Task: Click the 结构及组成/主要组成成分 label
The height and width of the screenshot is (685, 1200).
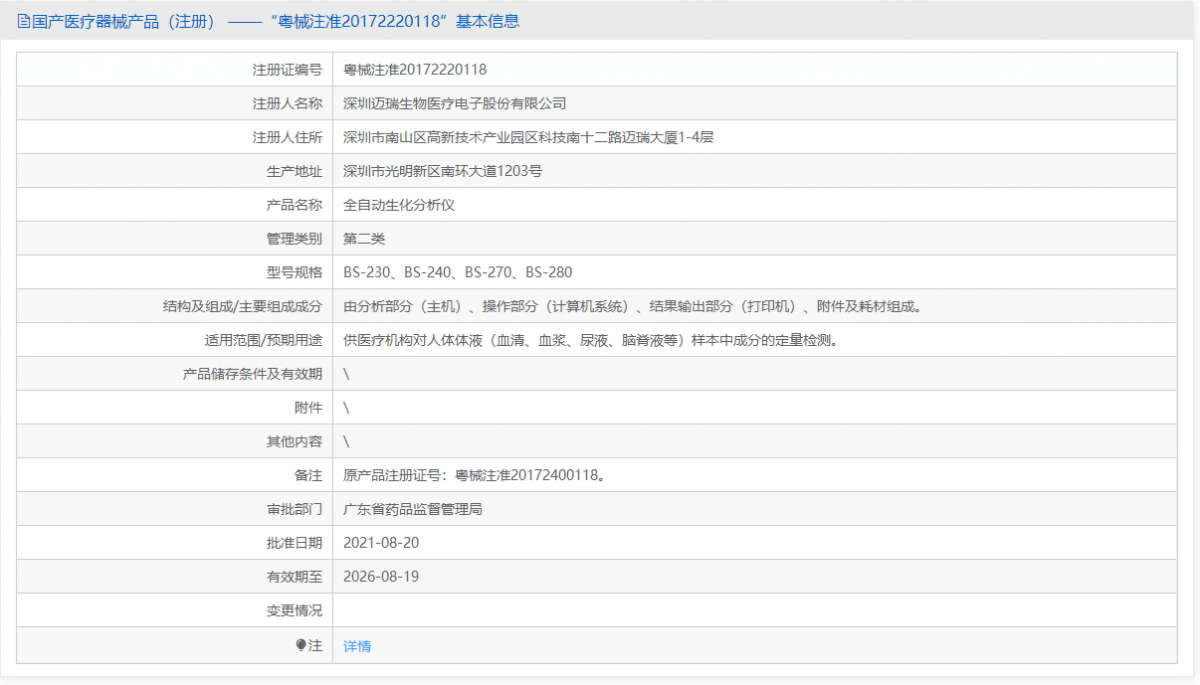Action: pyautogui.click(x=242, y=306)
